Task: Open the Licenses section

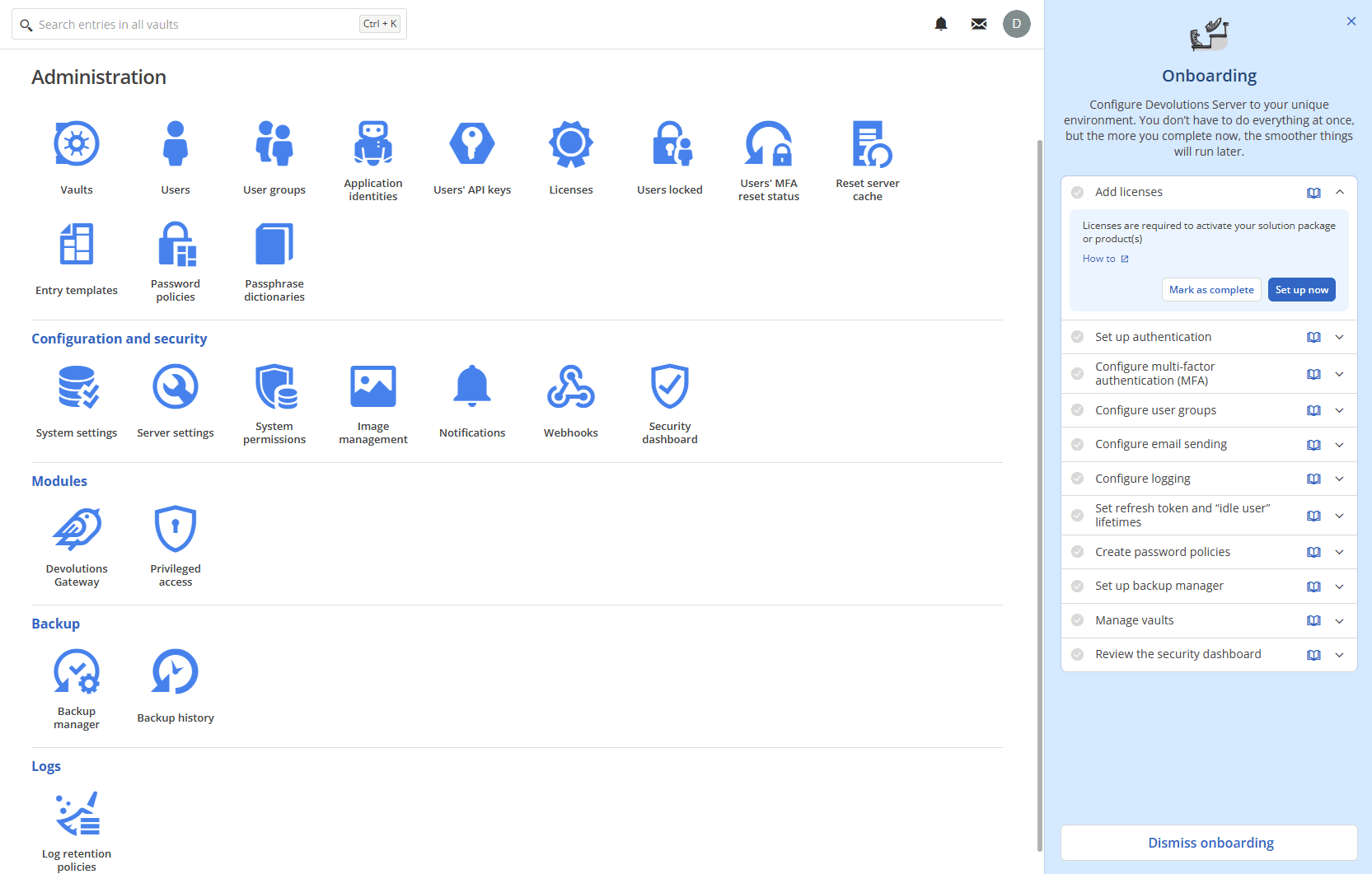Action: (570, 143)
